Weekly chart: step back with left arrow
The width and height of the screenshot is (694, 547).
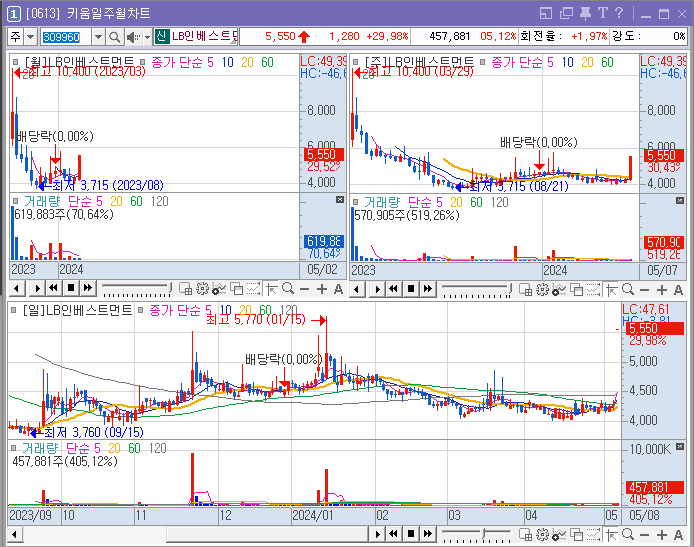click(x=357, y=289)
